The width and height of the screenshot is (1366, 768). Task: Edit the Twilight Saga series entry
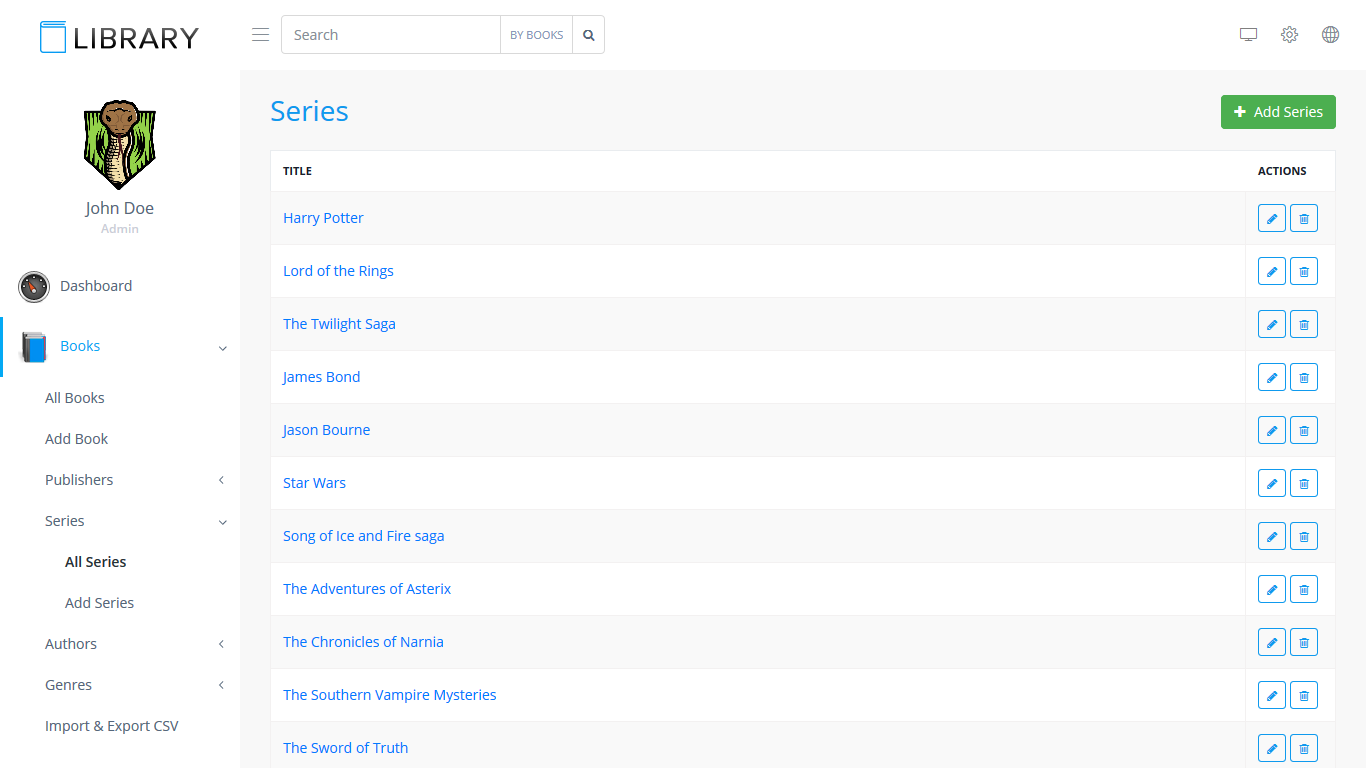click(x=1271, y=324)
